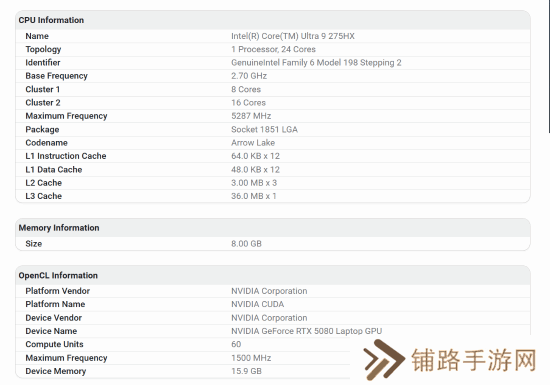Click the watermark double-arrow logo icon
This screenshot has height=385, width=550.
click(x=384, y=359)
